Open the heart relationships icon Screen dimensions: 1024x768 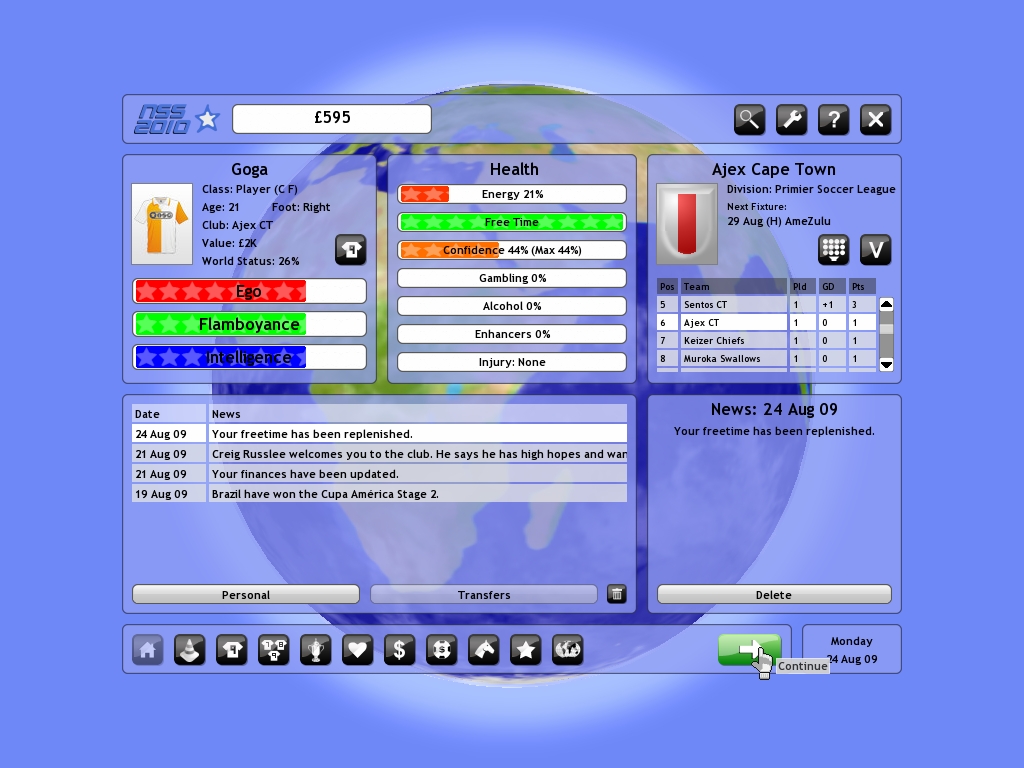[358, 650]
